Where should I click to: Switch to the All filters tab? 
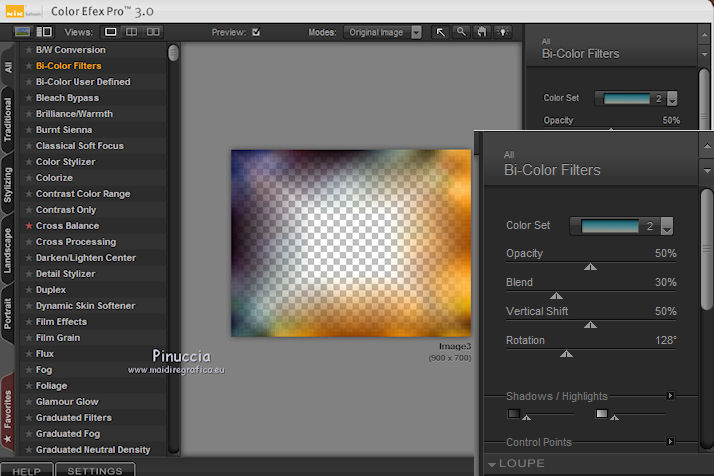click(x=8, y=67)
